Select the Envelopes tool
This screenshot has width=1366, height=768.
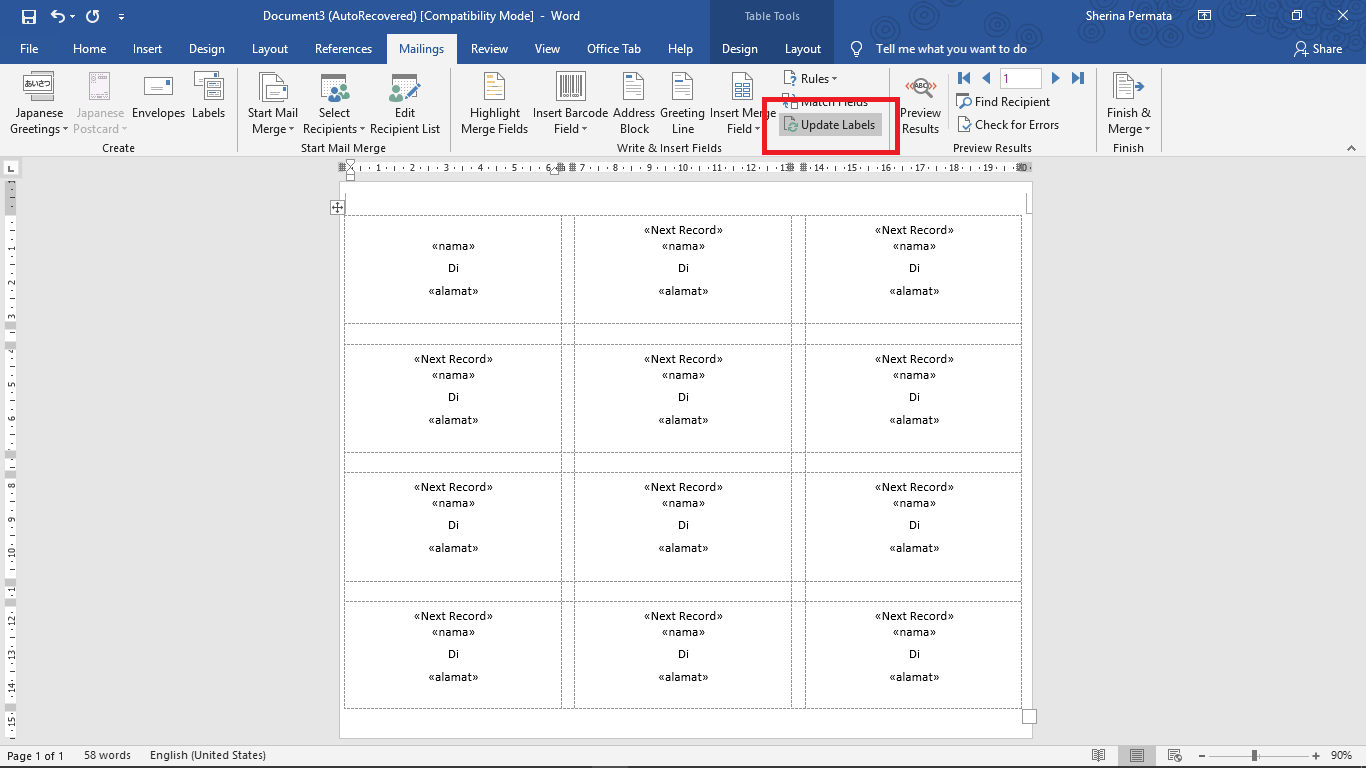tap(158, 100)
